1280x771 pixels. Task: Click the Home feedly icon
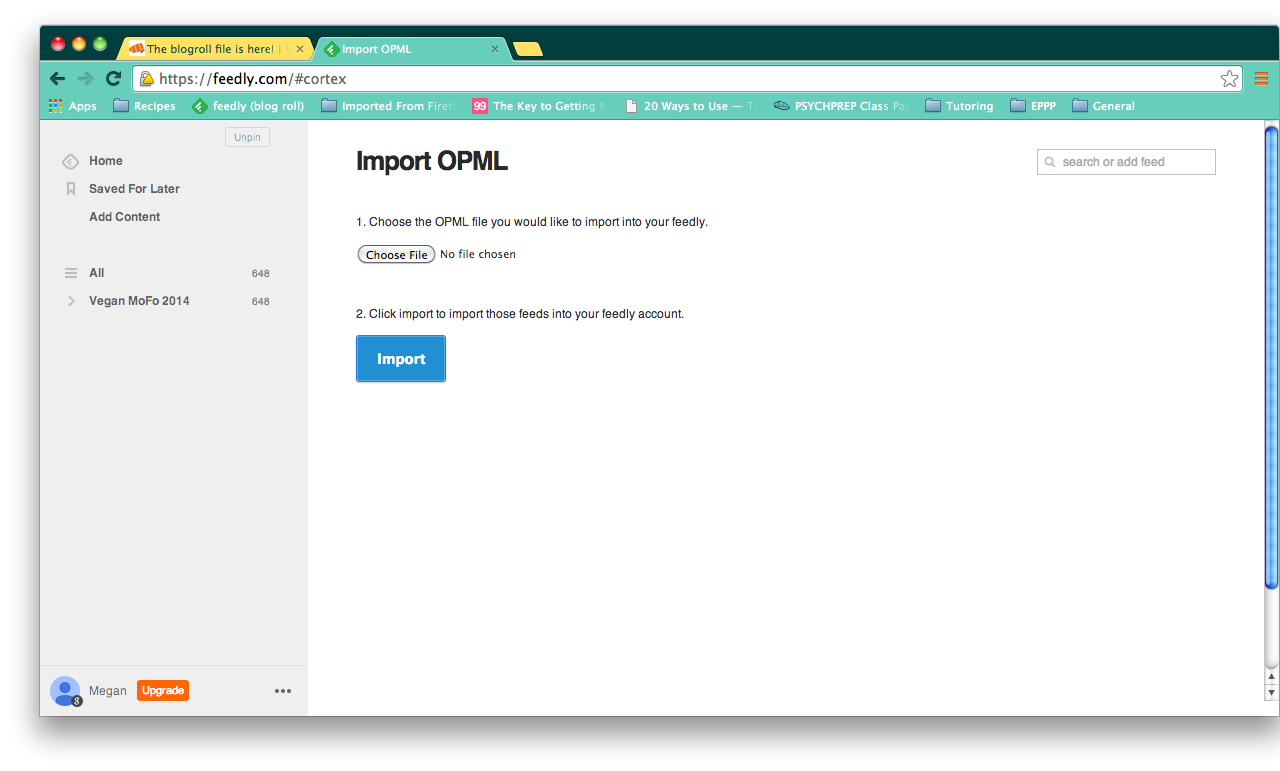pyautogui.click(x=70, y=161)
